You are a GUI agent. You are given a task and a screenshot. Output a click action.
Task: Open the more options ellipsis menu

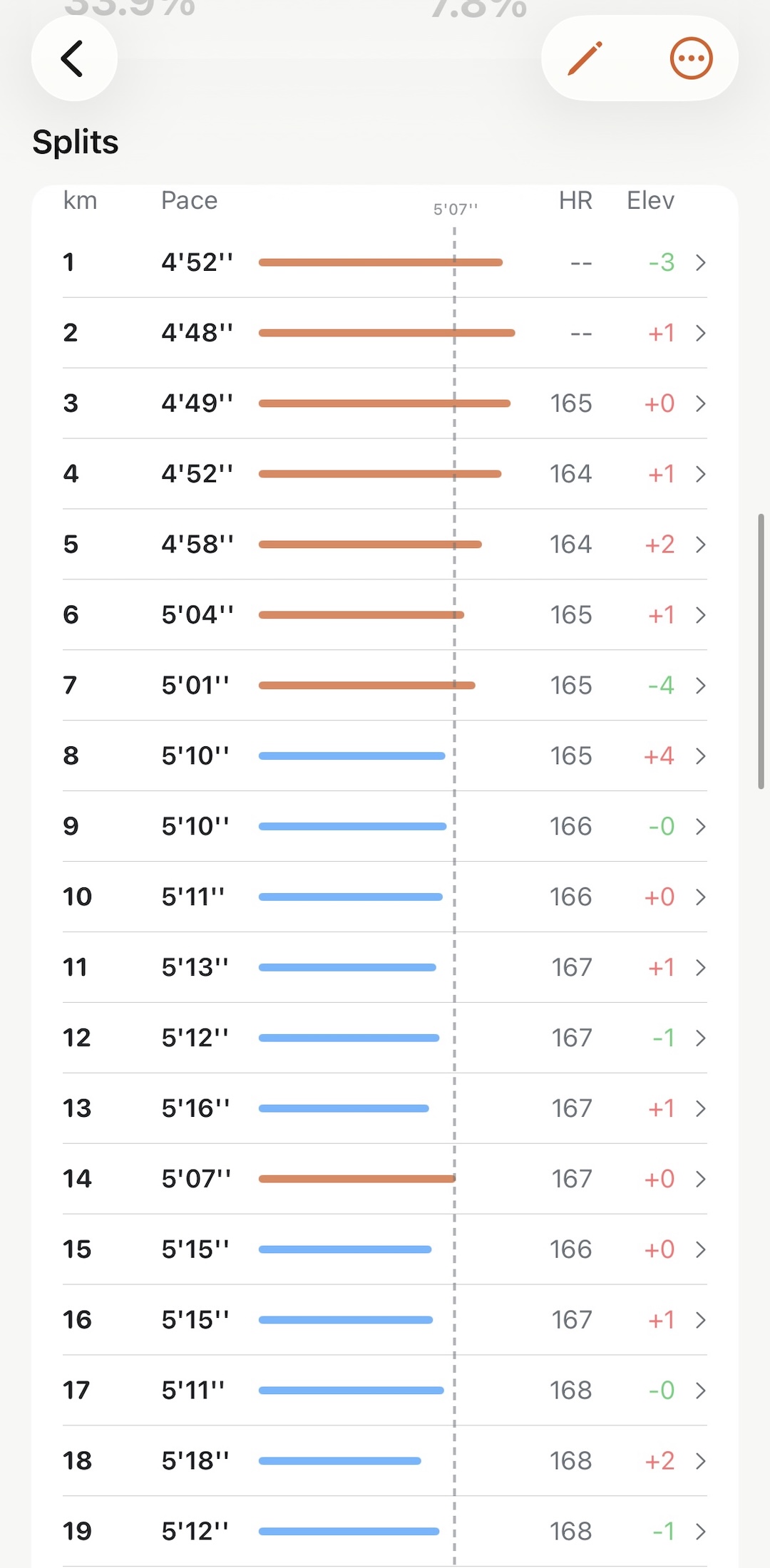point(691,58)
